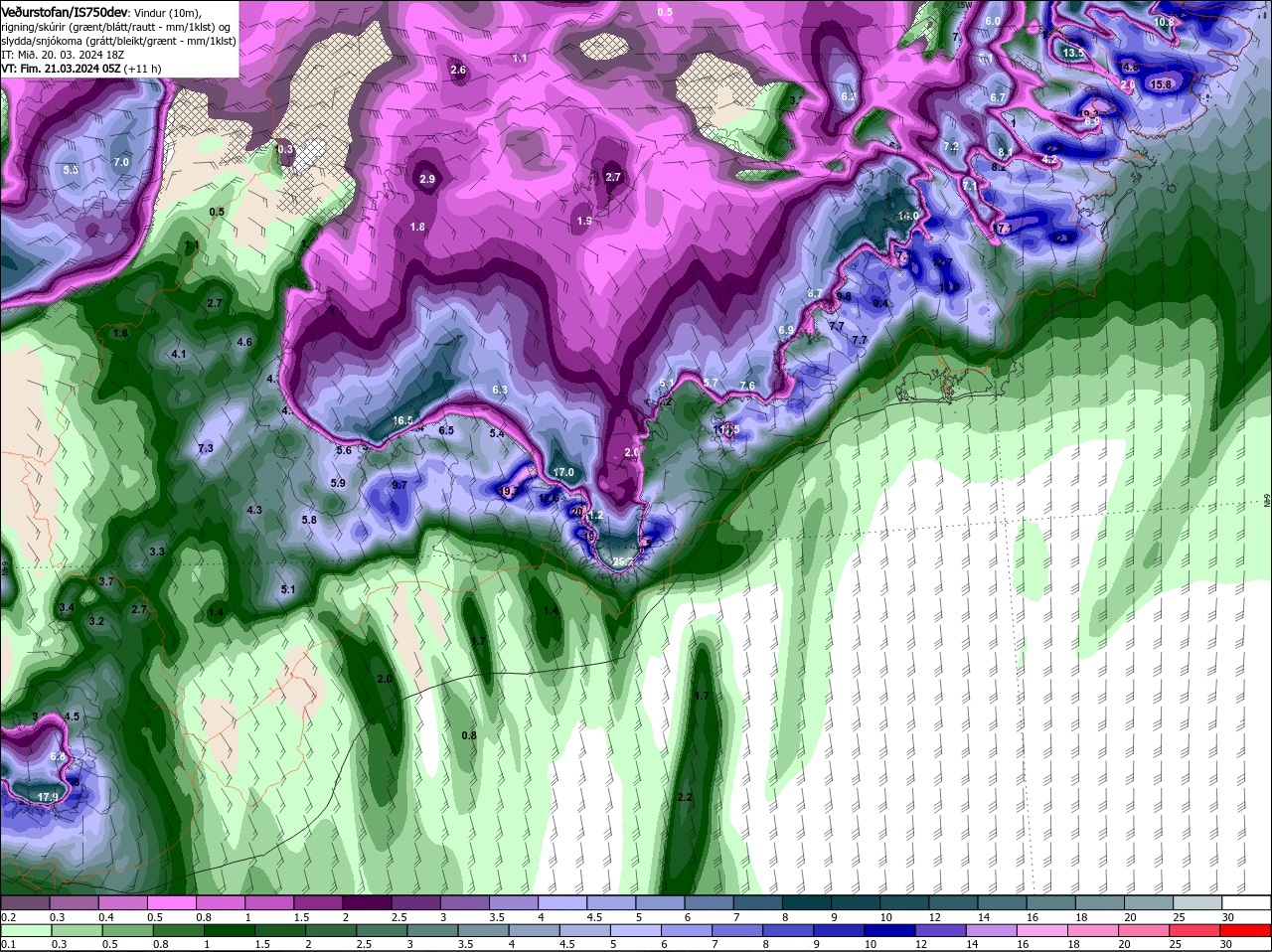Image resolution: width=1272 pixels, height=952 pixels.
Task: Select the 16.5 value label on the map
Action: pyautogui.click(x=402, y=421)
